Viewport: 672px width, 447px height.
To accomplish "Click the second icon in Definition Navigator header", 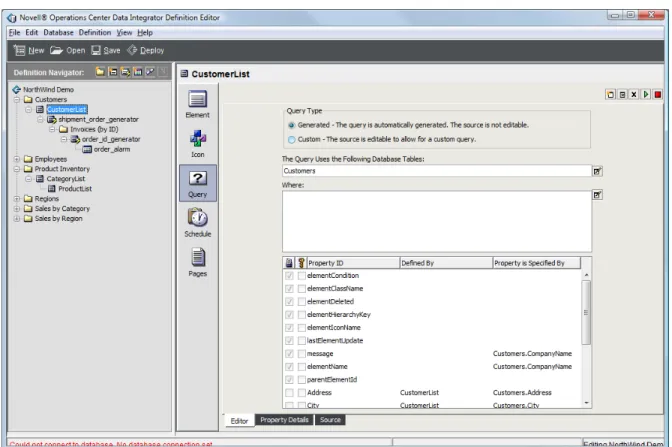I will point(113,72).
